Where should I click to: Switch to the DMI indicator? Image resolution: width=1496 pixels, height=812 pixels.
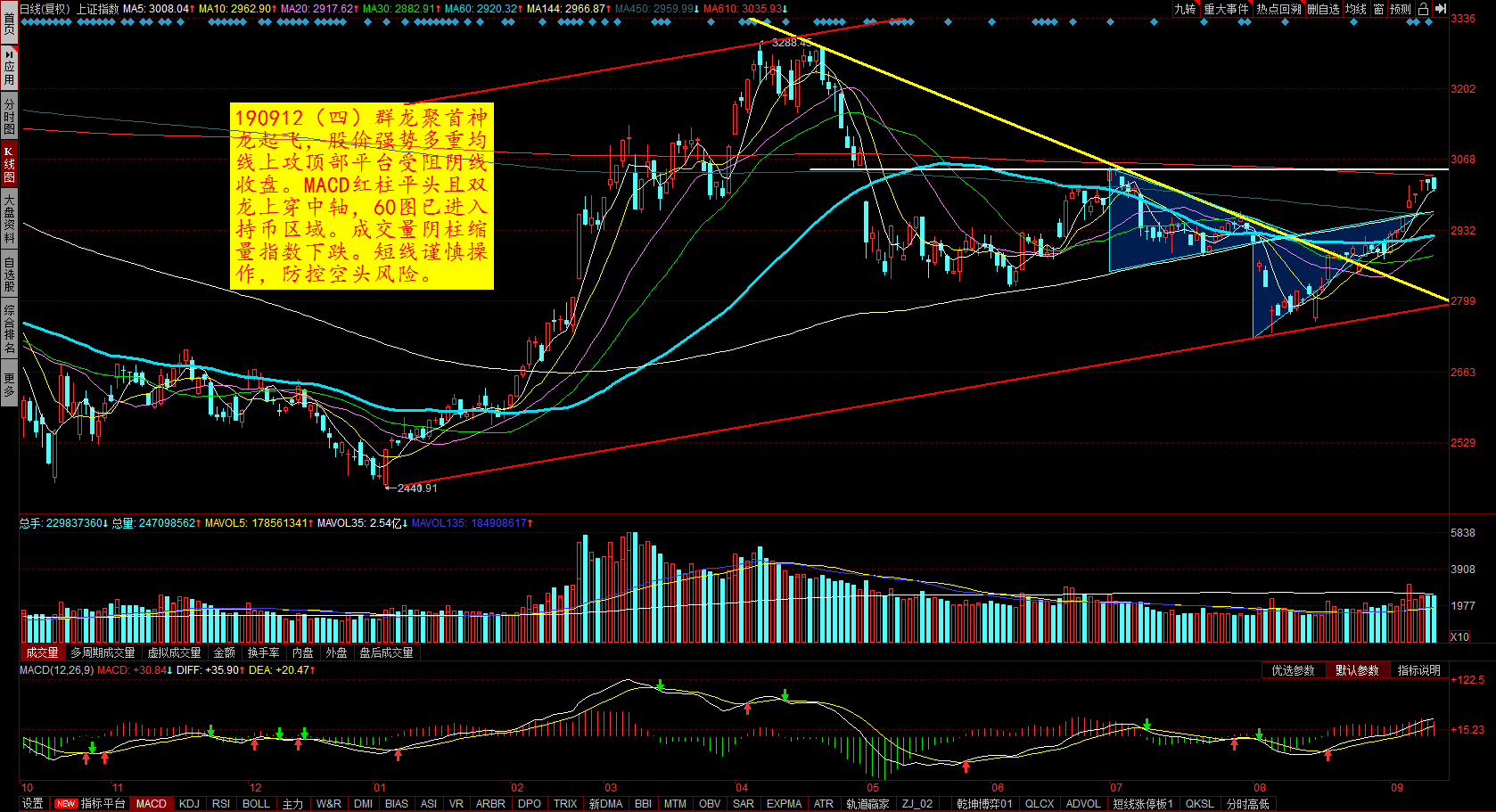(364, 803)
